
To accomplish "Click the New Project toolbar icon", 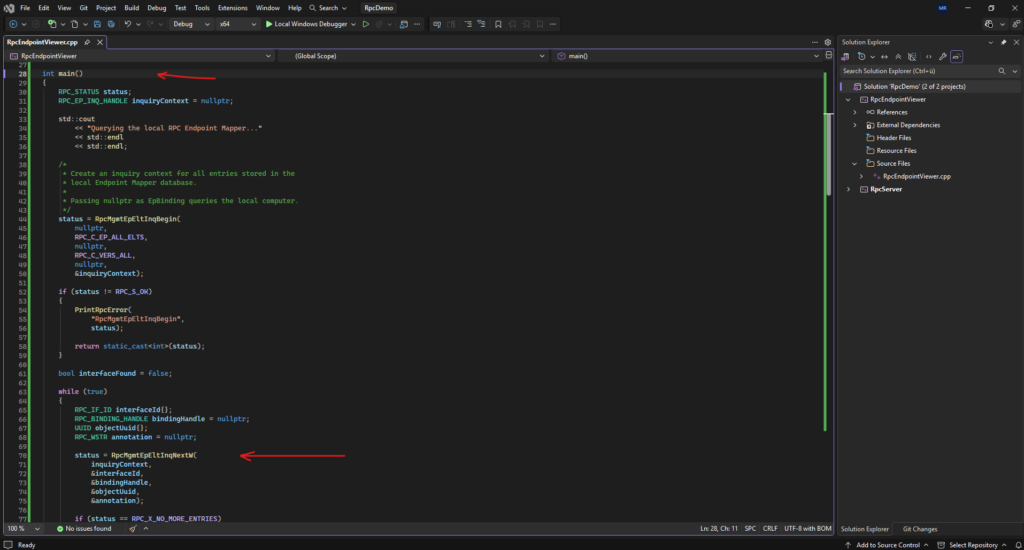I will tap(52, 24).
